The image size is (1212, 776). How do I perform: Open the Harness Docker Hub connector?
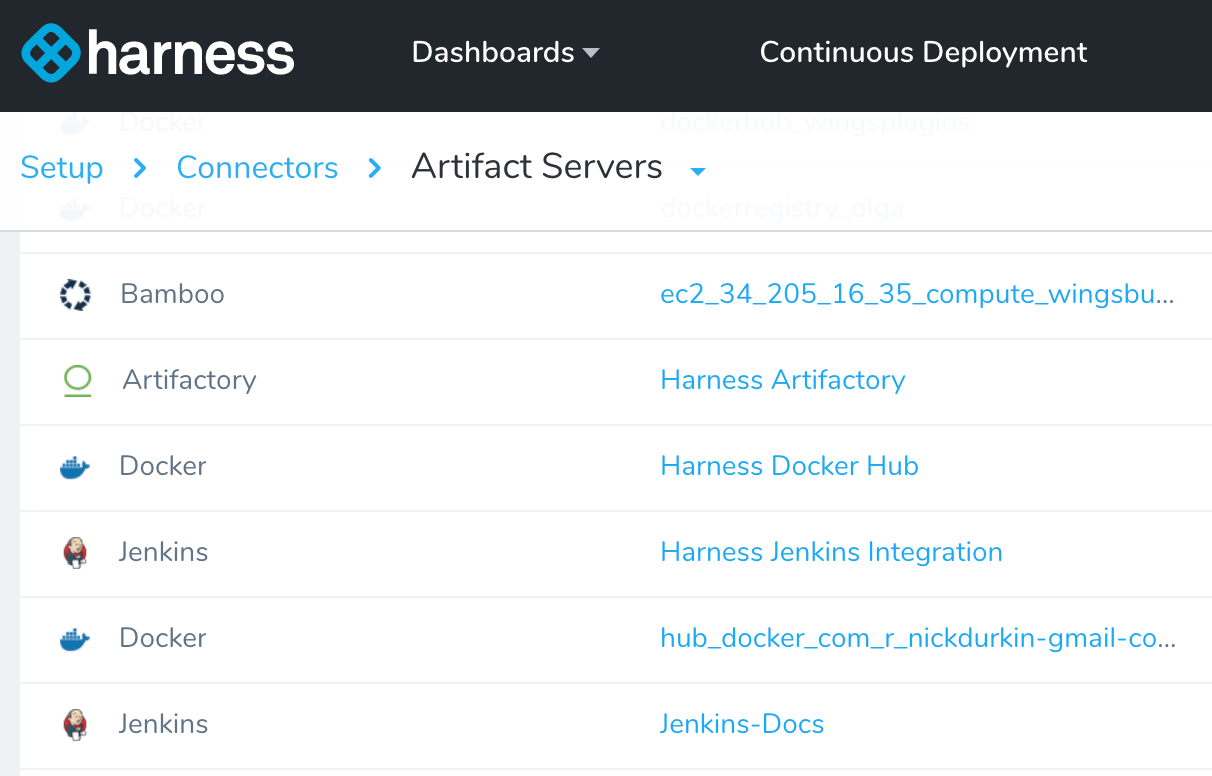pos(789,466)
